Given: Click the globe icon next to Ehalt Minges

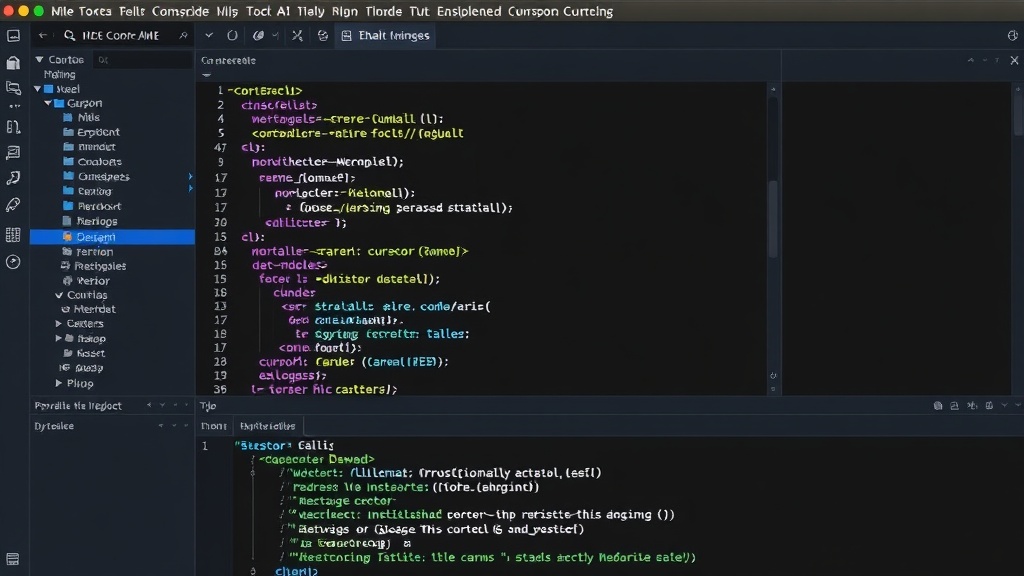Looking at the screenshot, I should [x=323, y=35].
